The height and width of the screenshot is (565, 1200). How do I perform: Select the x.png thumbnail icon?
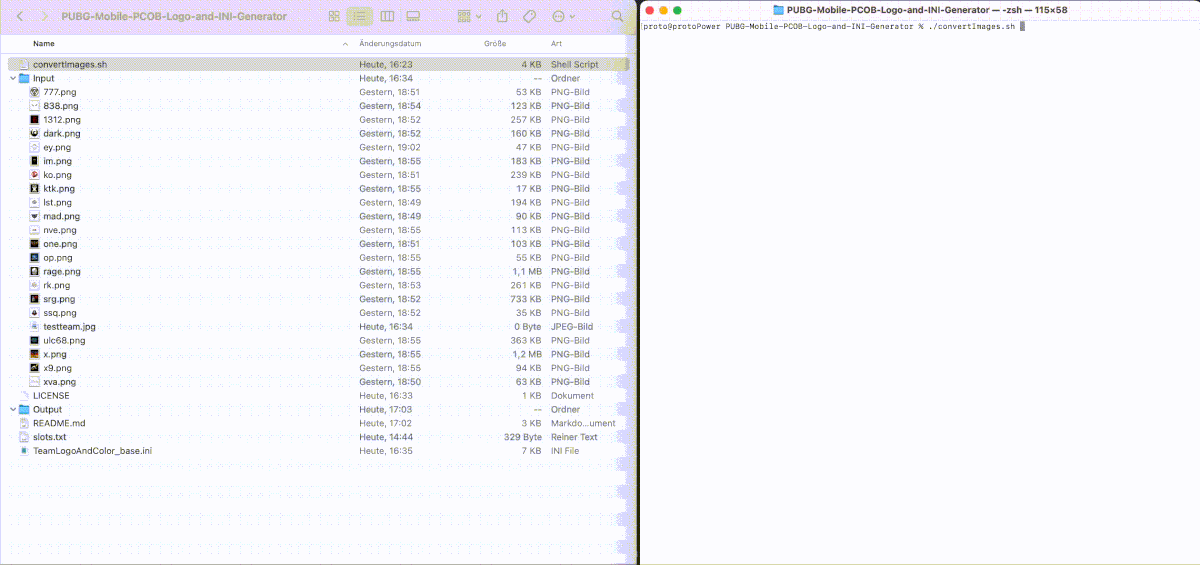pos(35,354)
